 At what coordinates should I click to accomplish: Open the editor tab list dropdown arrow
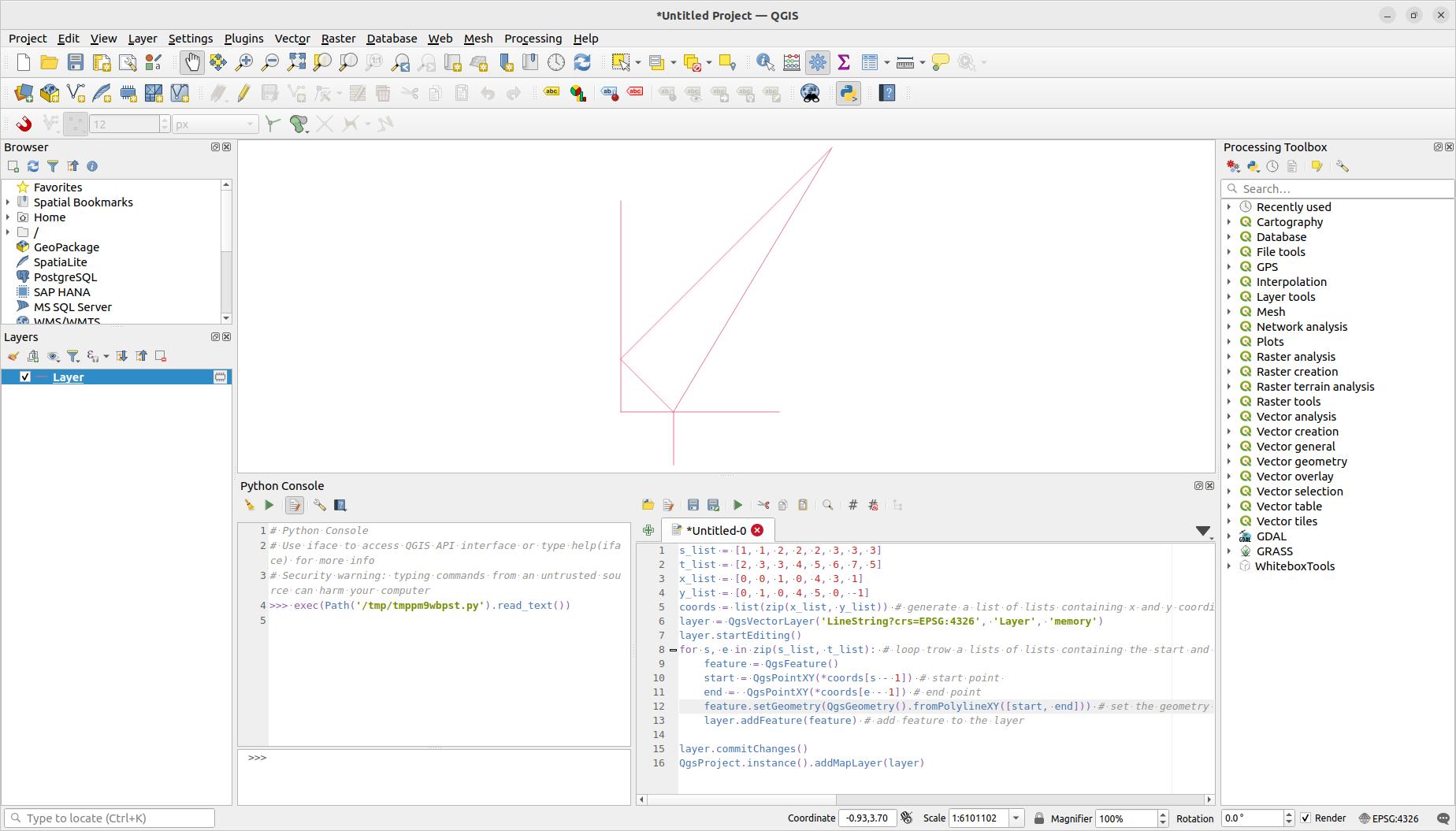[1203, 532]
